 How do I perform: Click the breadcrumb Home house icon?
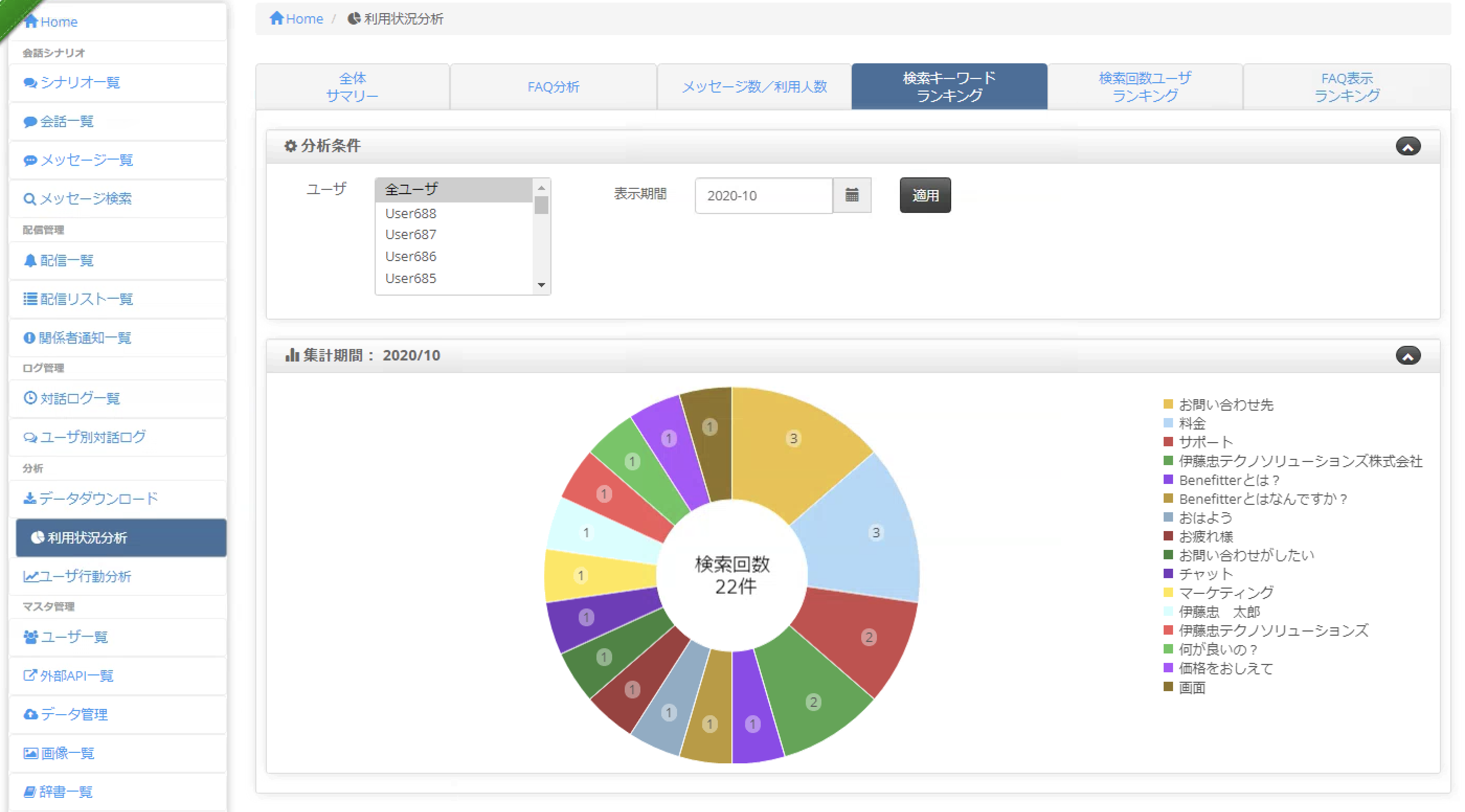(276, 18)
